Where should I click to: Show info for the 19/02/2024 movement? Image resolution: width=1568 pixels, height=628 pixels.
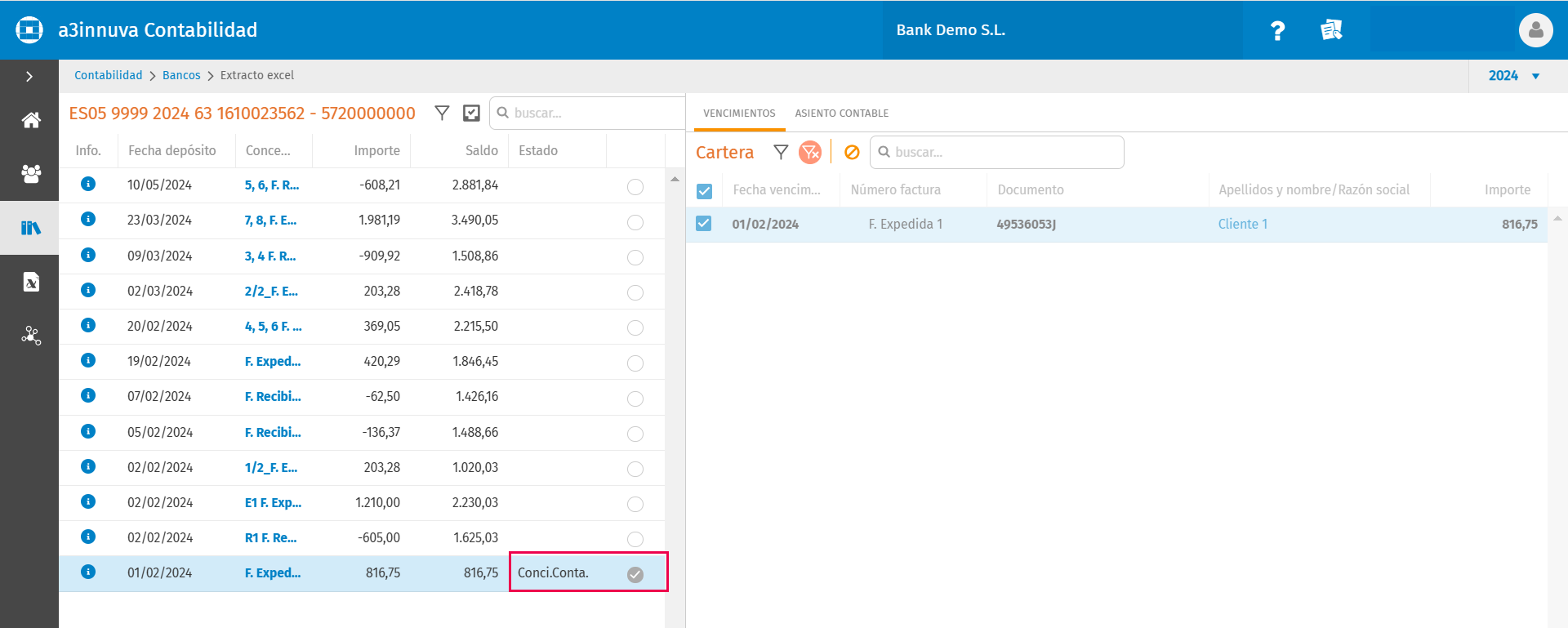coord(88,360)
